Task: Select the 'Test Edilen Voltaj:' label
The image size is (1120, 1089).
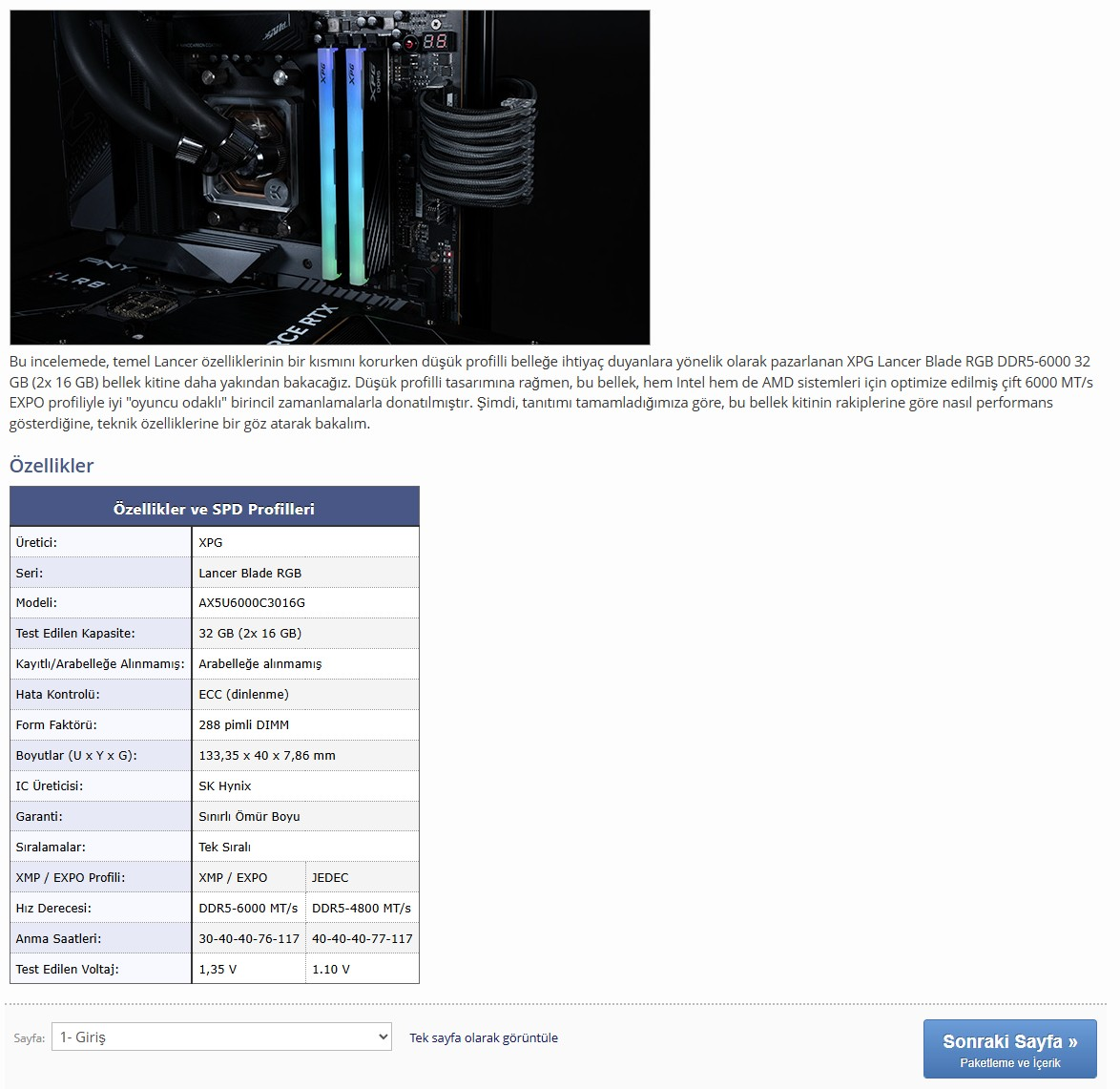Action: [x=67, y=969]
